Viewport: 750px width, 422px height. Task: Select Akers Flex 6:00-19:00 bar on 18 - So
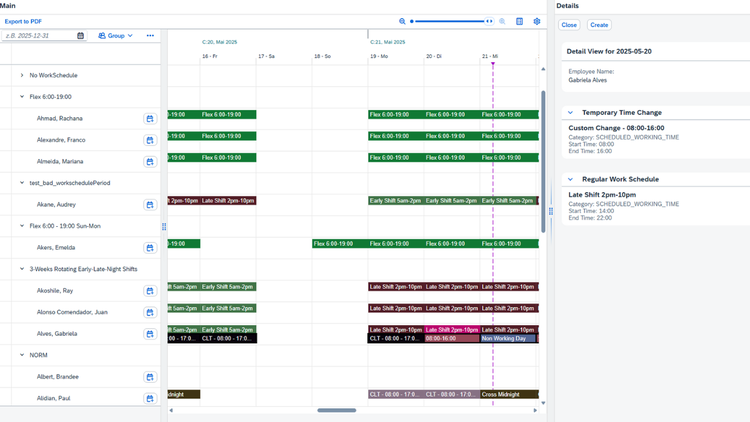(340, 244)
